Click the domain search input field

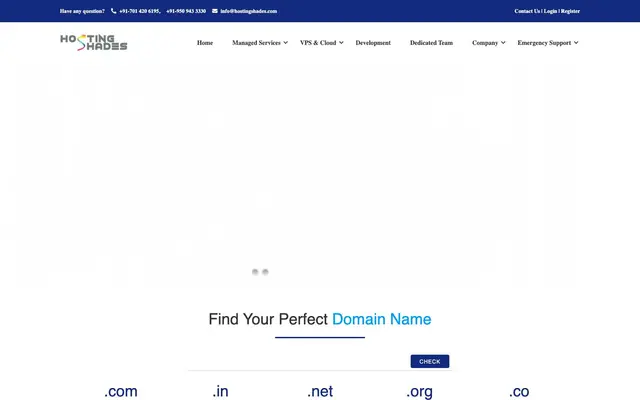pyautogui.click(x=299, y=361)
